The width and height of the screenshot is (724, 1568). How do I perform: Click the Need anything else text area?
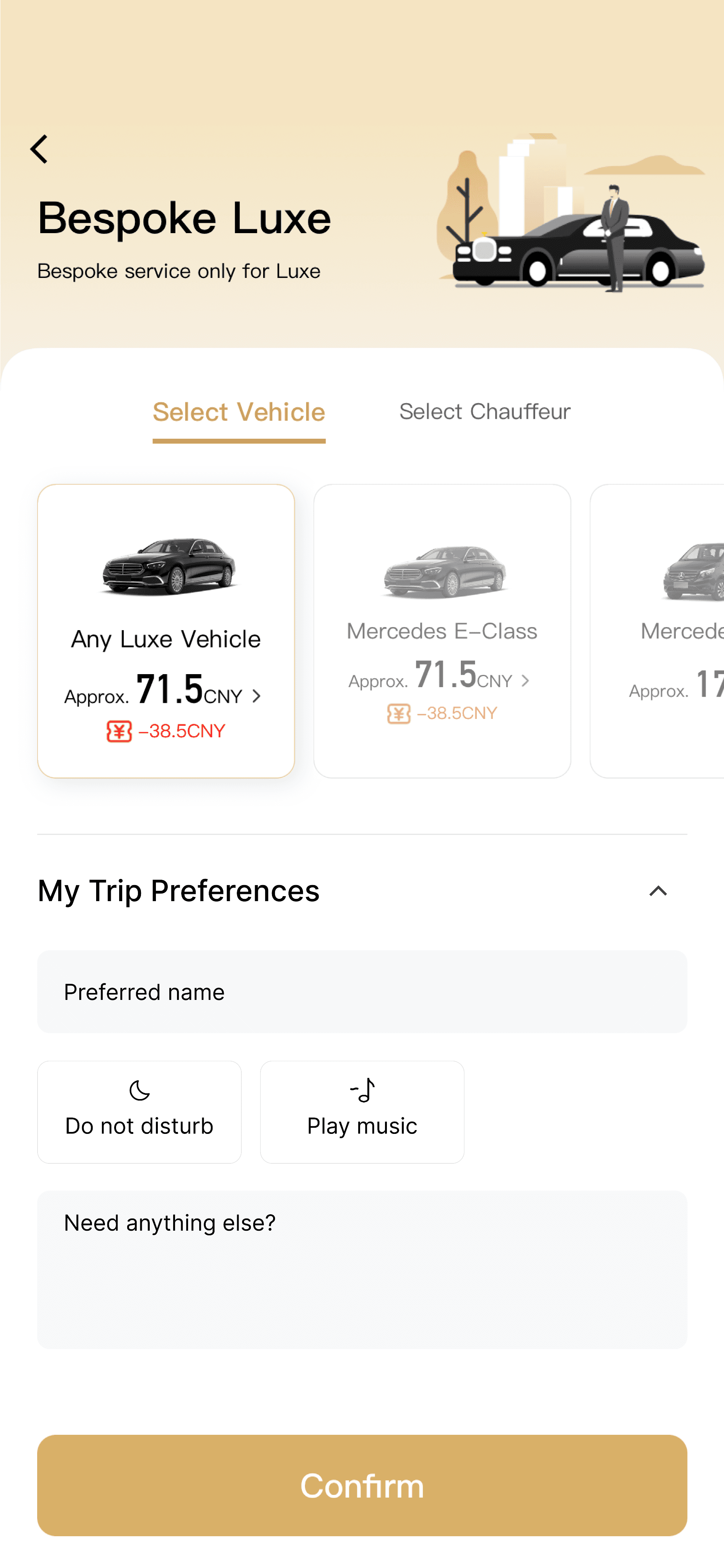click(362, 1269)
